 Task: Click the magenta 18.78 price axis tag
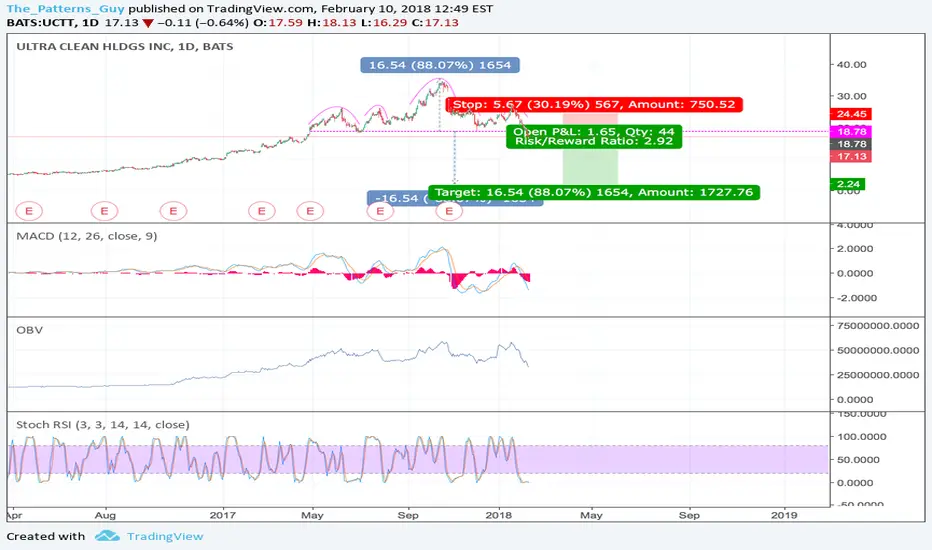pyautogui.click(x=851, y=131)
